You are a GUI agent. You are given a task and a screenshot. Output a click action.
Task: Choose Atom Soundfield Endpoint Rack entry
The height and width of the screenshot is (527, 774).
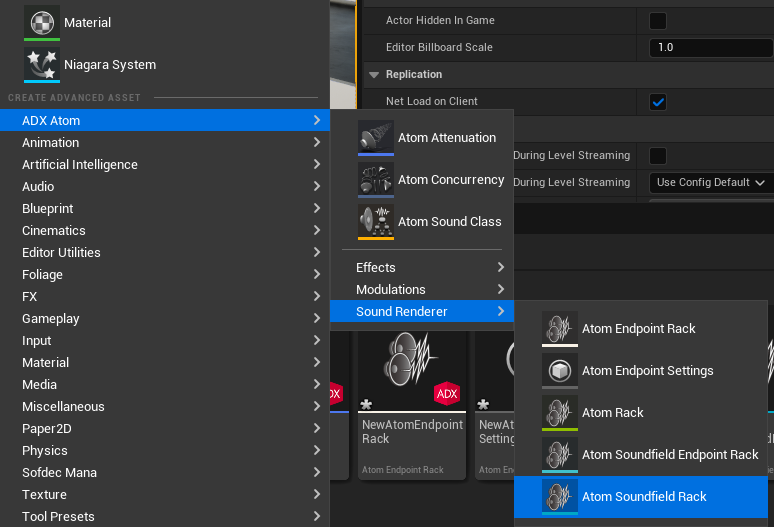coord(669,454)
